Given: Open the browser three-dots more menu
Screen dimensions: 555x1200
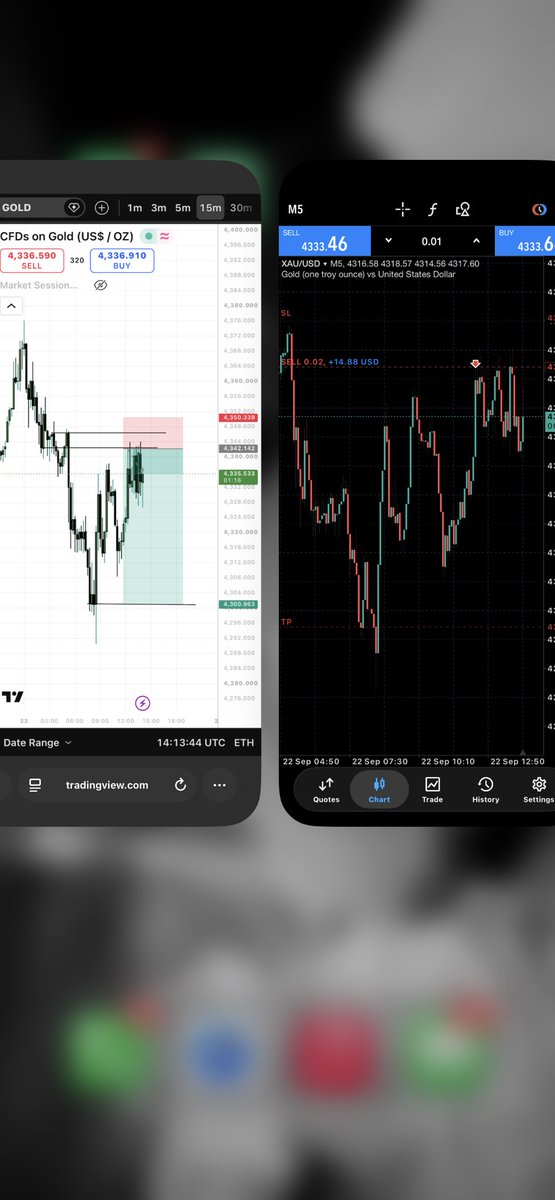Looking at the screenshot, I should tap(219, 785).
